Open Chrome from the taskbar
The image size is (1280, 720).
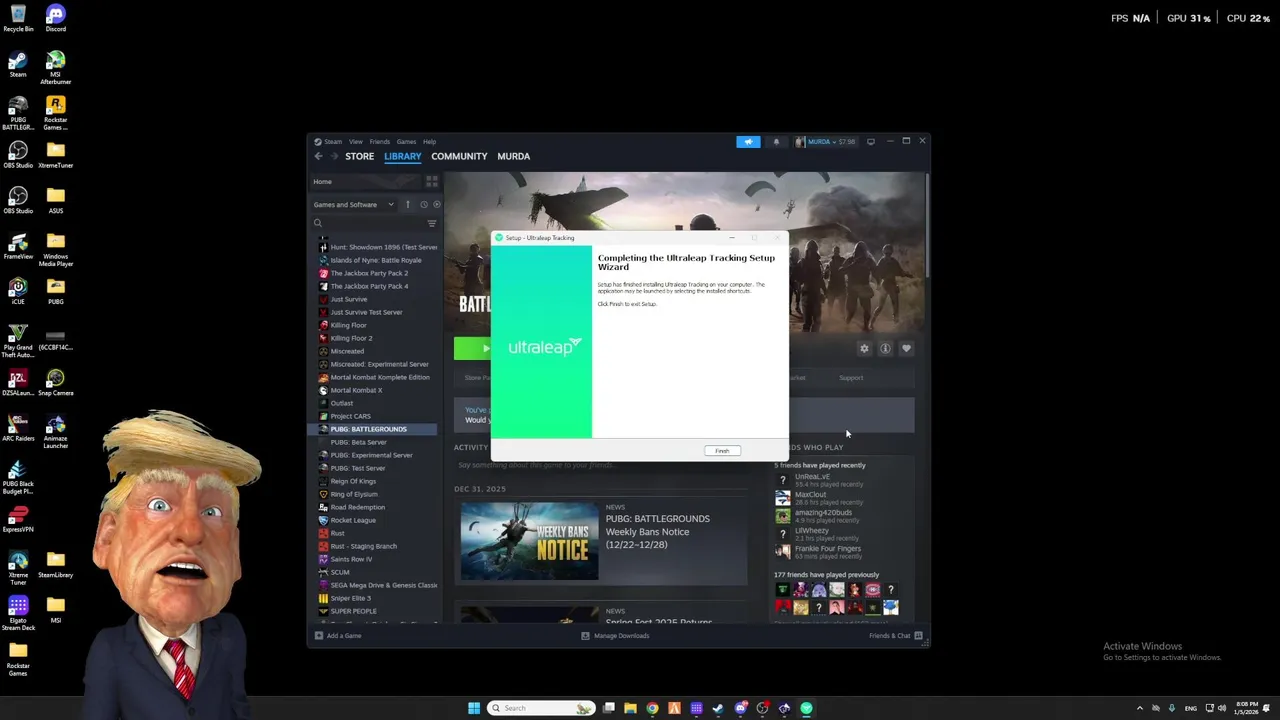click(x=652, y=708)
